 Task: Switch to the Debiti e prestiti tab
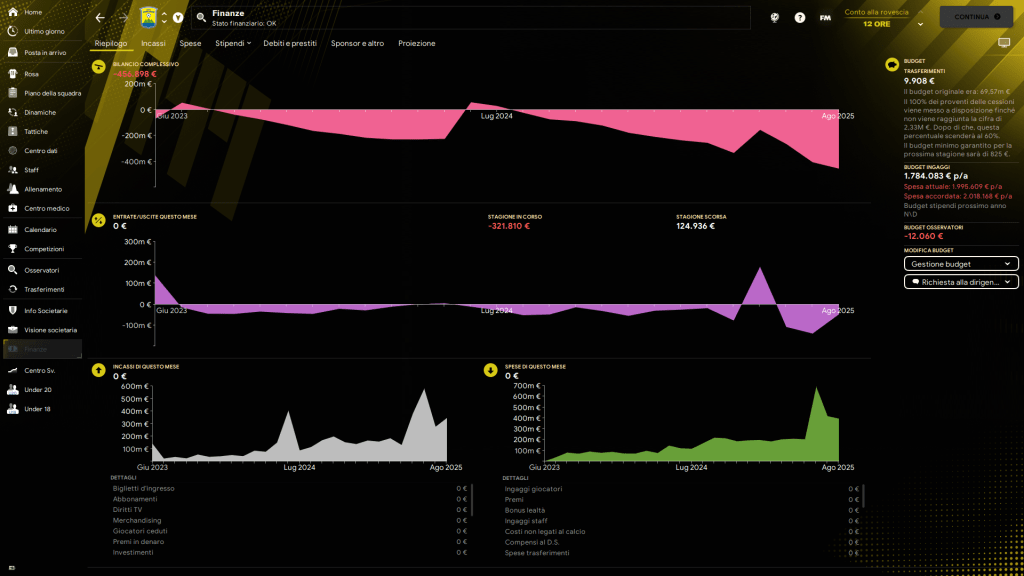[290, 44]
